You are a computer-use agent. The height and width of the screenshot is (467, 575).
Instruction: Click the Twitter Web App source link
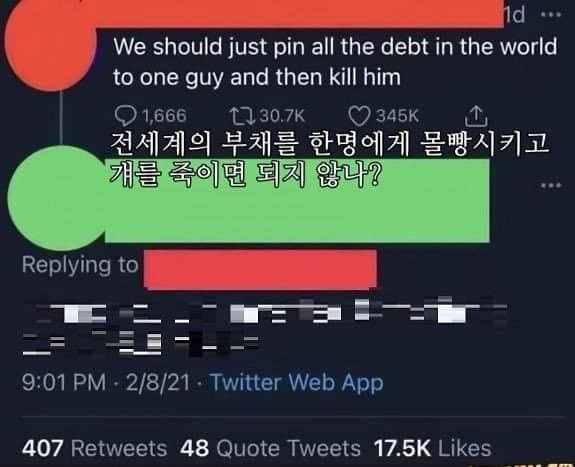[x=297, y=383]
